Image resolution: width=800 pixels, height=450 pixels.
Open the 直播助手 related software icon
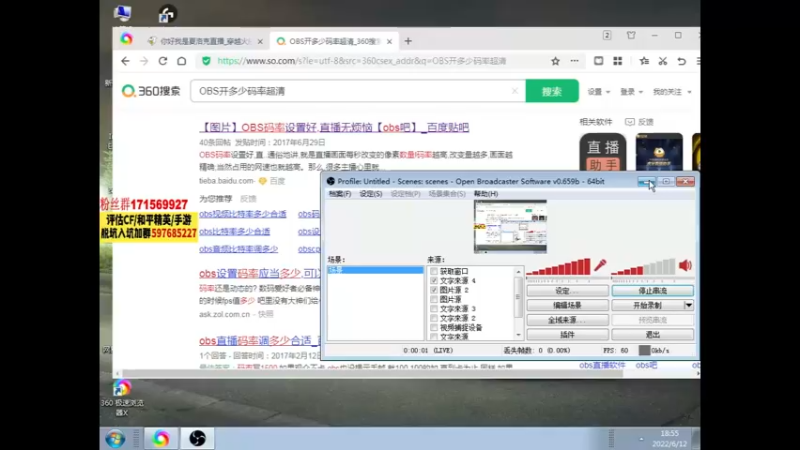click(x=603, y=152)
